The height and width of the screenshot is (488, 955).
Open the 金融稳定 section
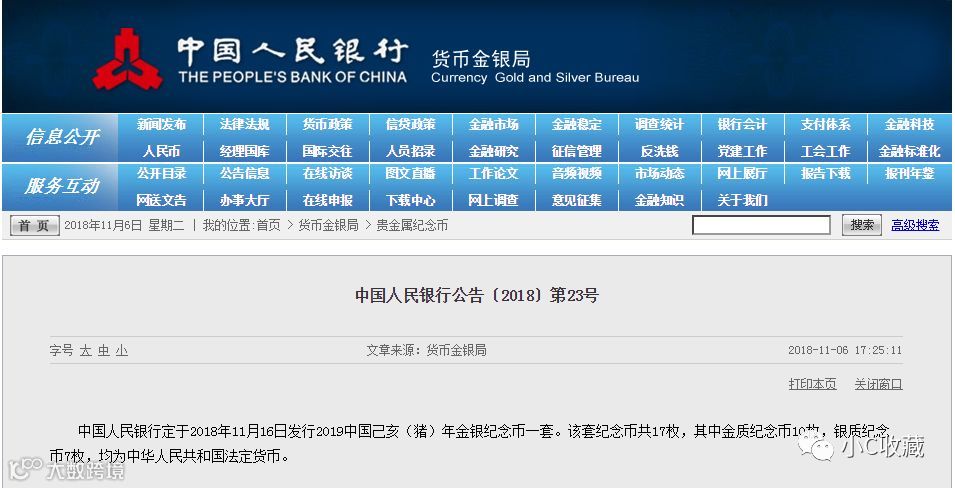click(576, 124)
